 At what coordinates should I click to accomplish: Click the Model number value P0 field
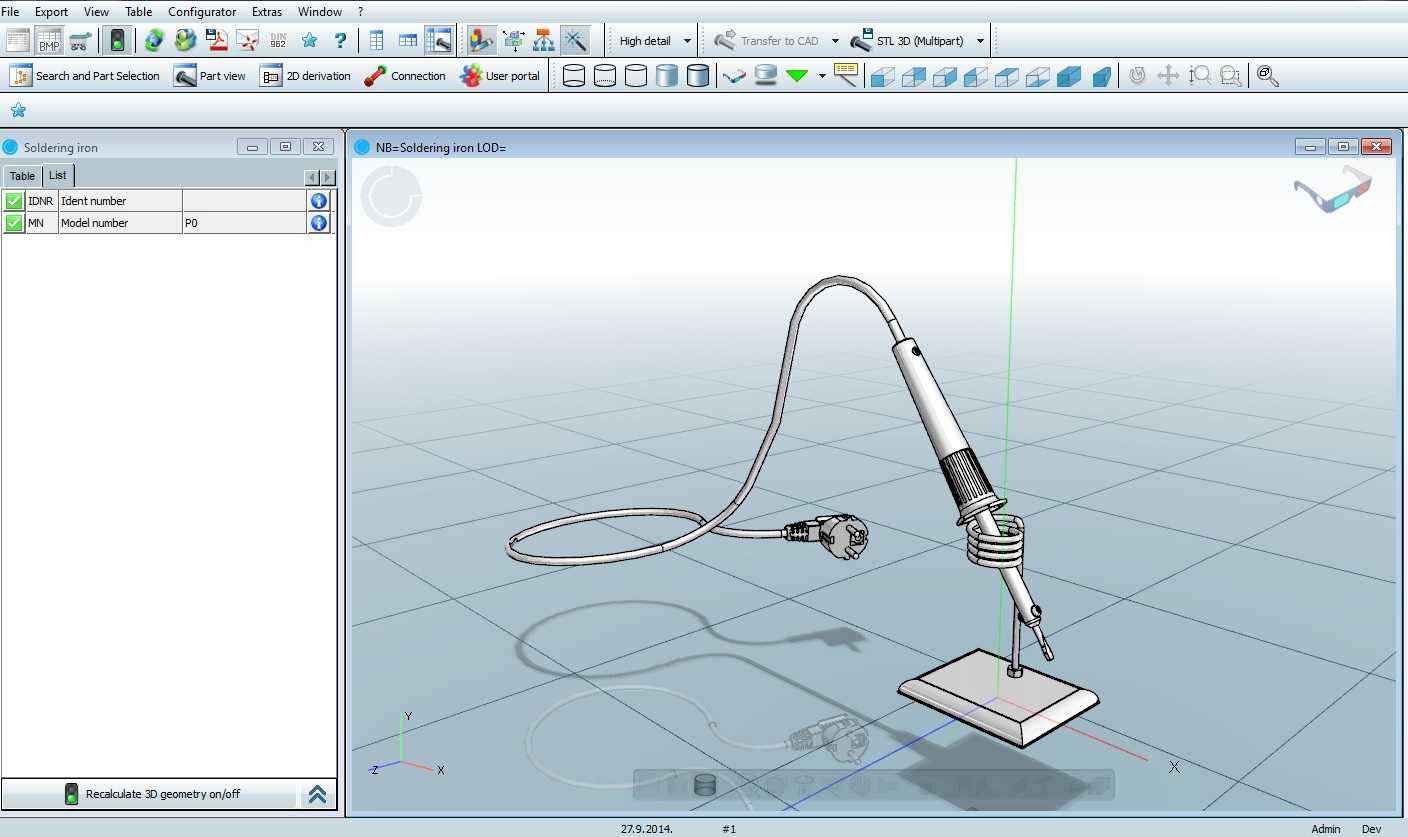pyautogui.click(x=244, y=223)
